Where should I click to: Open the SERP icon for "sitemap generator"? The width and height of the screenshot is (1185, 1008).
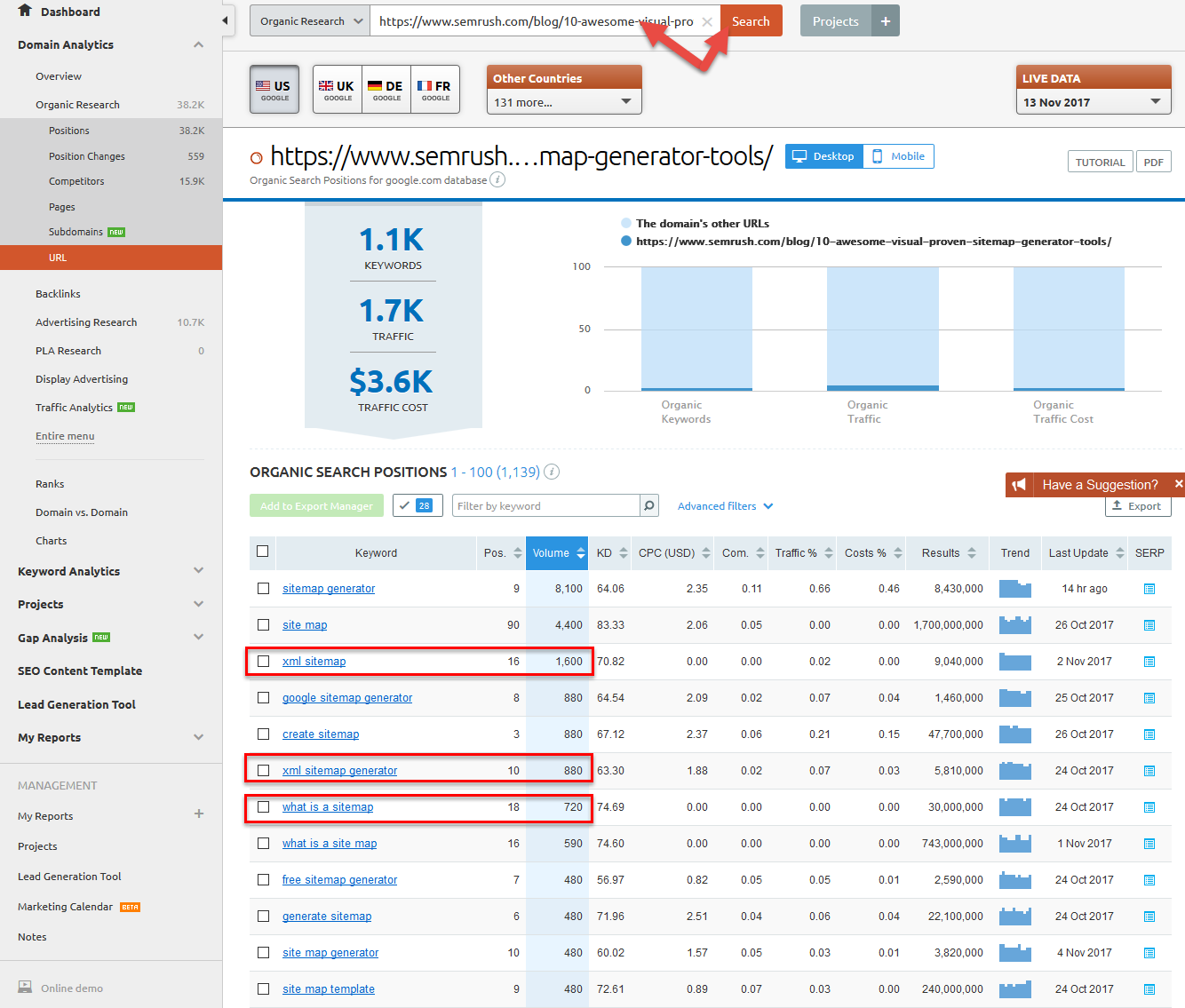pyautogui.click(x=1149, y=588)
